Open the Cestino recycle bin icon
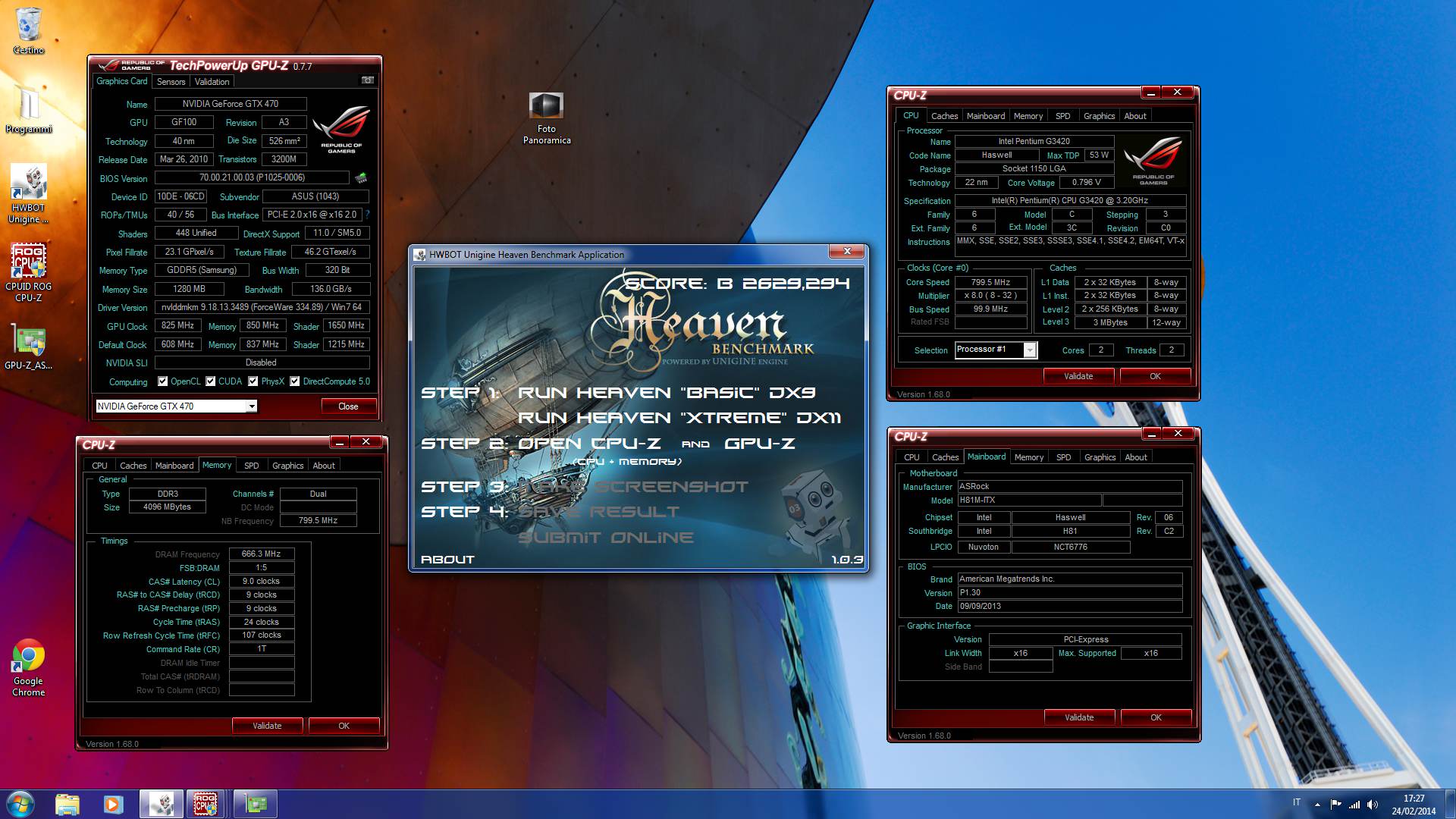This screenshot has height=819, width=1456. (28, 30)
